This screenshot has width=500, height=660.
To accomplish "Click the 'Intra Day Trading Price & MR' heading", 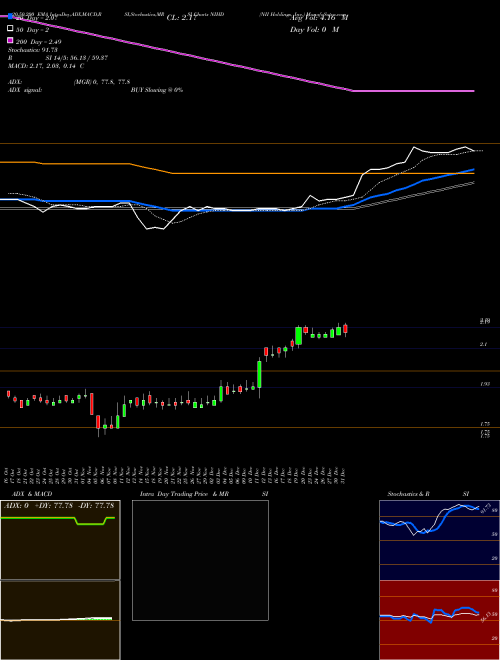I will pos(186,493).
